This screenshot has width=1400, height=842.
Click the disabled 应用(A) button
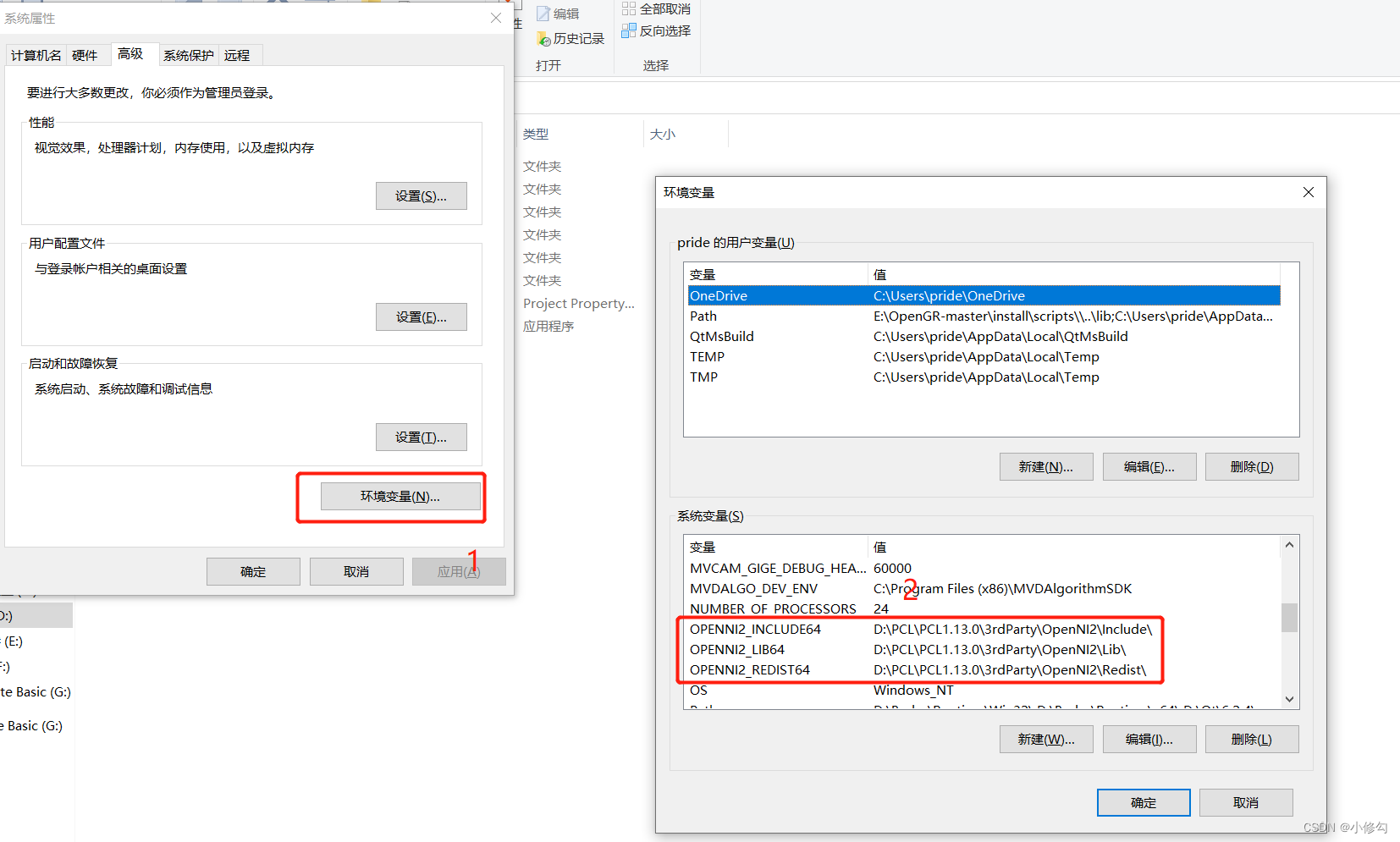coord(459,571)
